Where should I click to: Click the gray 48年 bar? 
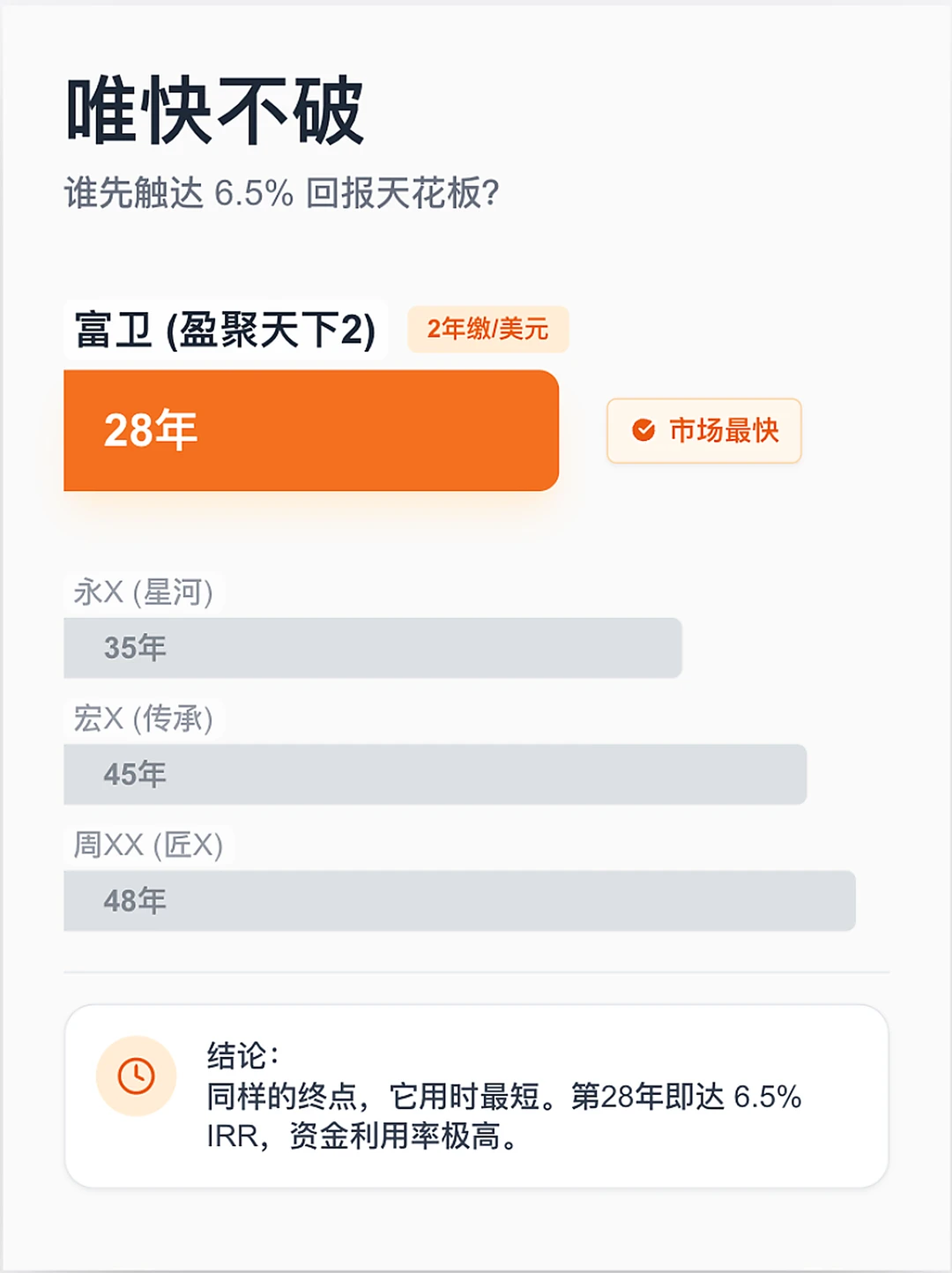(459, 901)
